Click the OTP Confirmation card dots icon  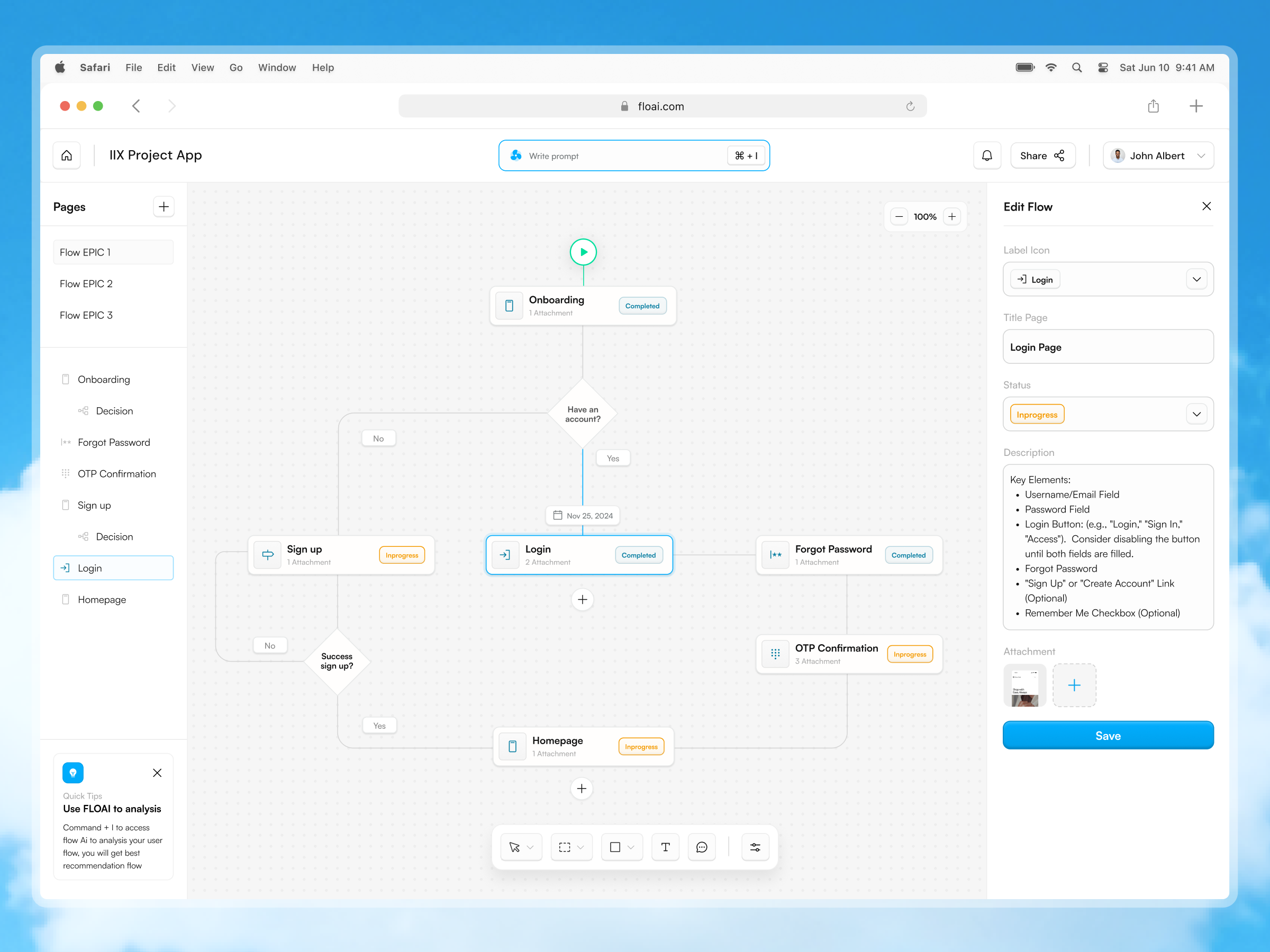(x=776, y=654)
